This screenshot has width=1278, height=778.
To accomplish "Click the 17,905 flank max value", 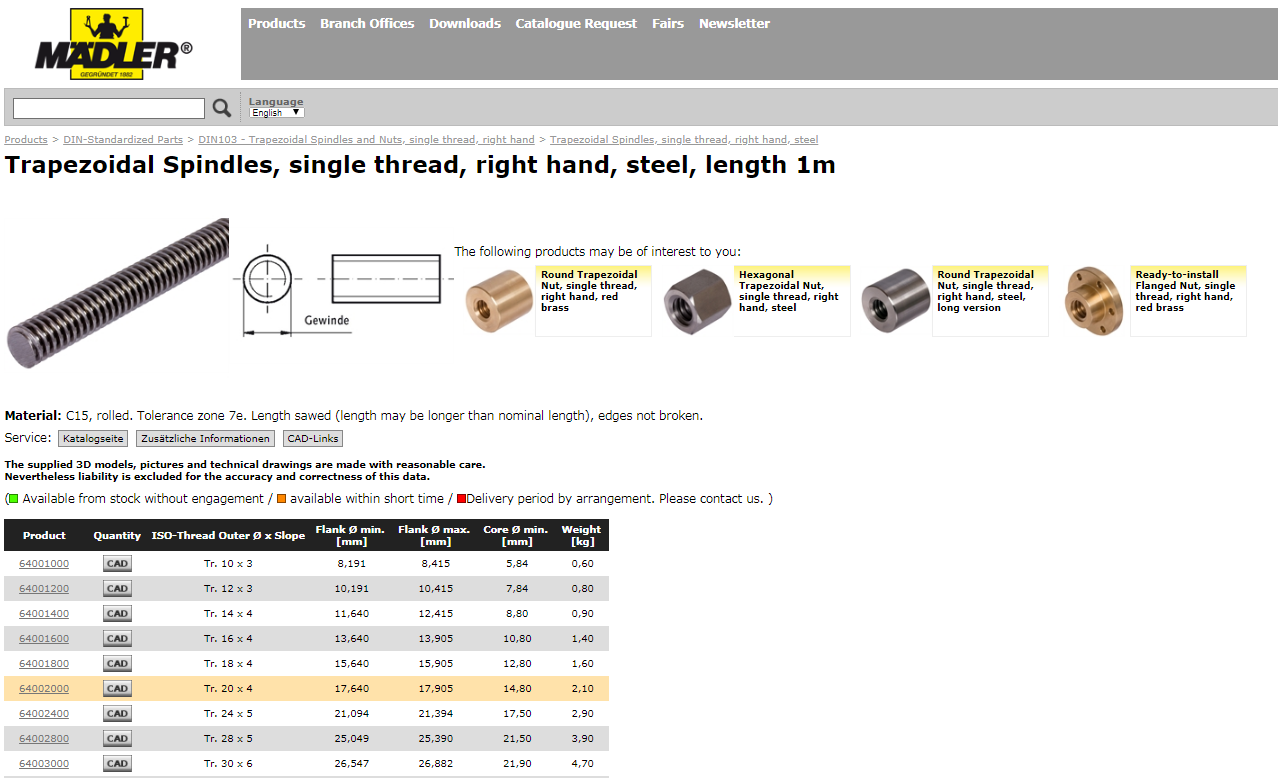I will click(435, 689).
